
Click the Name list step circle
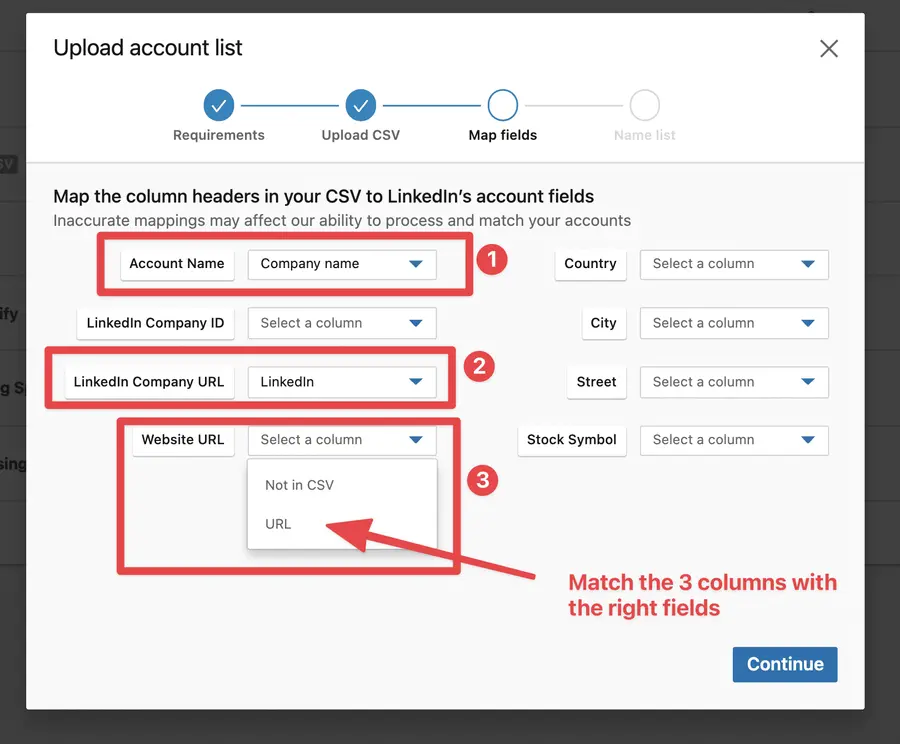(644, 105)
